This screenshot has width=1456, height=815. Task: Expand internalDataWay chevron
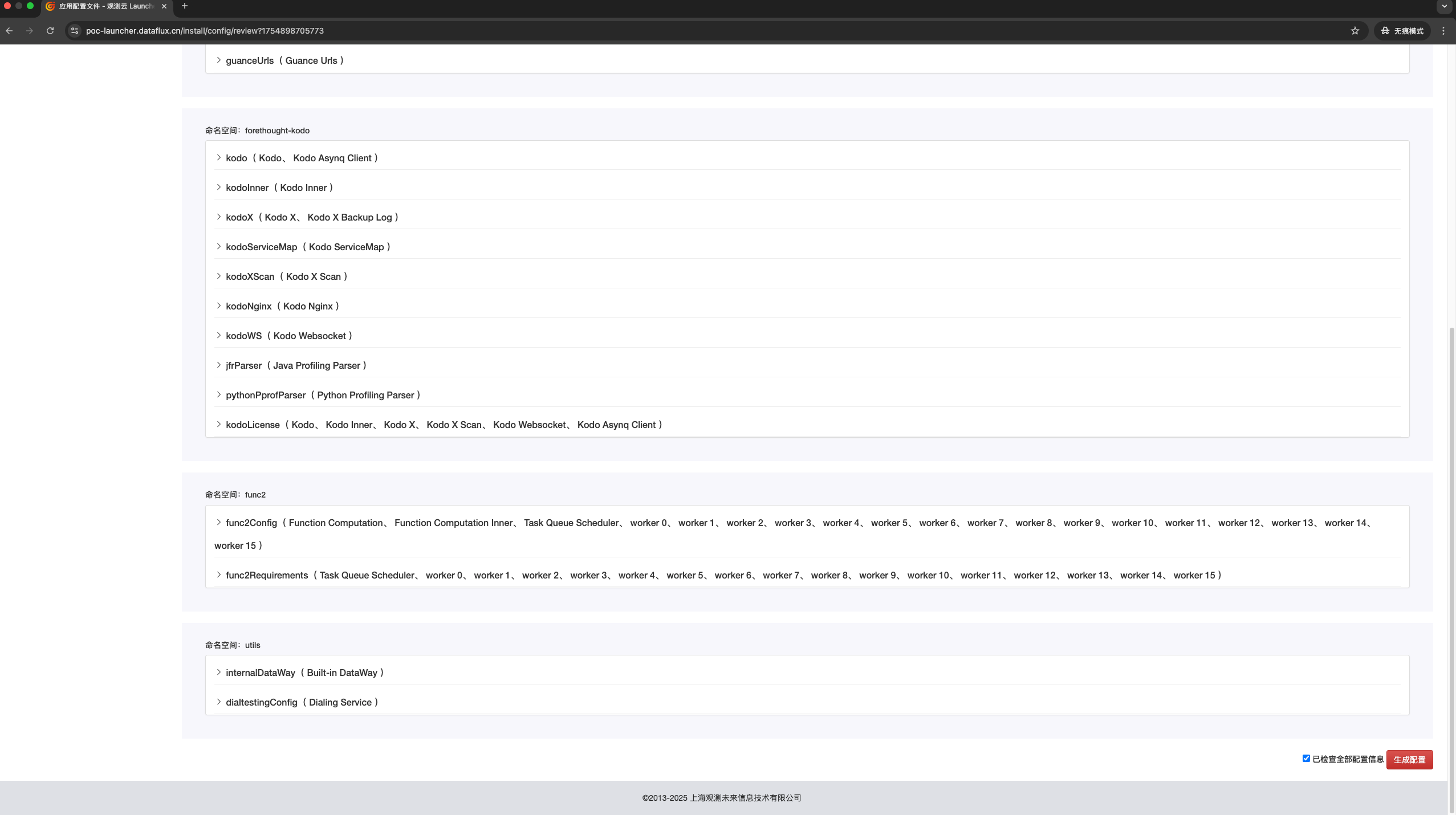coord(218,672)
